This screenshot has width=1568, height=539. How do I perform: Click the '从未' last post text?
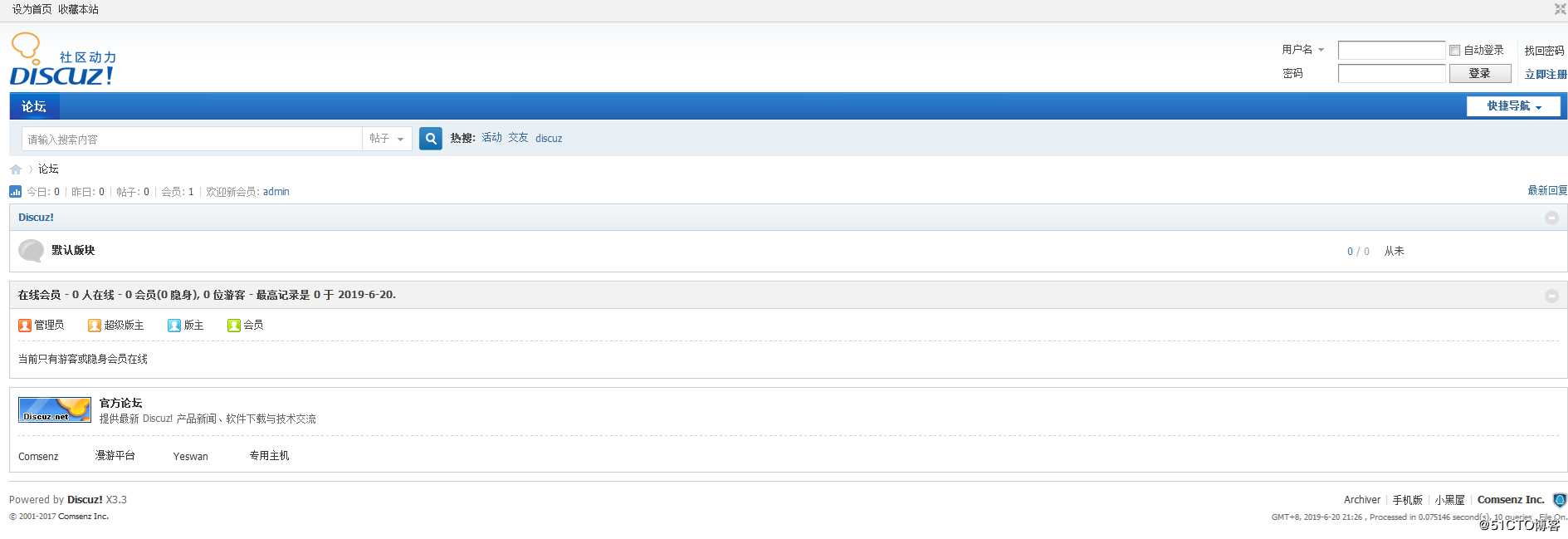[1394, 251]
